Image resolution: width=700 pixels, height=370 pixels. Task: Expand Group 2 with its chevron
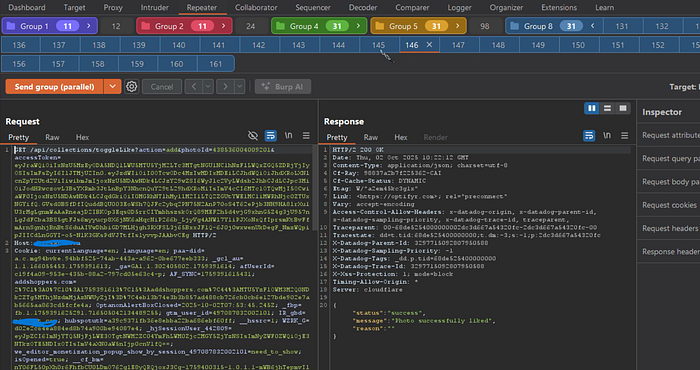click(x=223, y=26)
